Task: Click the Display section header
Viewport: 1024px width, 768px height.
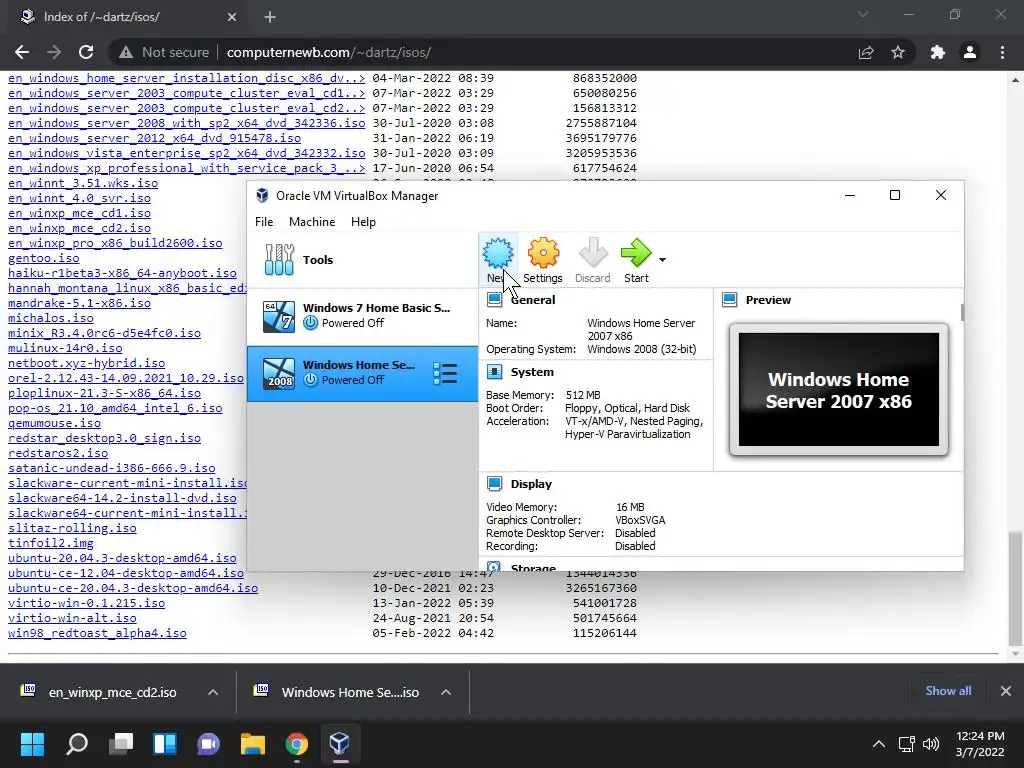Action: coord(531,485)
